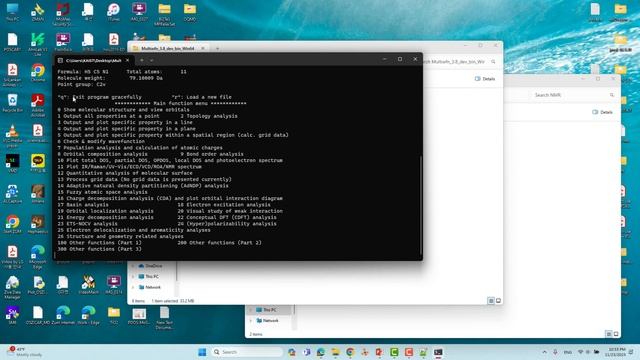Open network Wi-Fi tray icon
This screenshot has width=640, height=360.
point(580,352)
